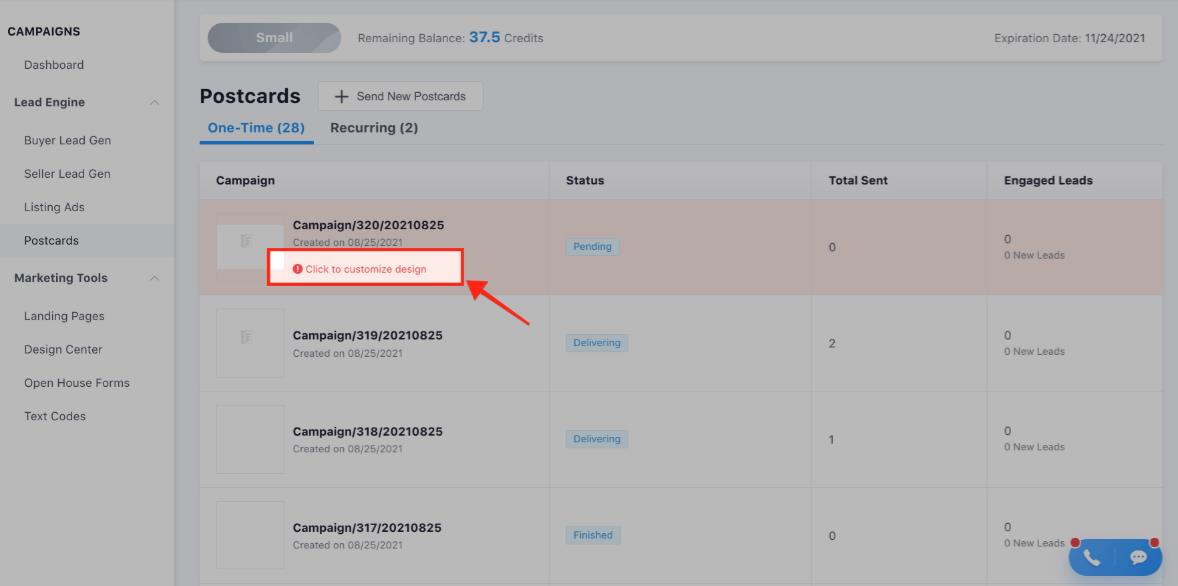Select Text Codes in the sidebar
1178x586 pixels.
(x=55, y=416)
